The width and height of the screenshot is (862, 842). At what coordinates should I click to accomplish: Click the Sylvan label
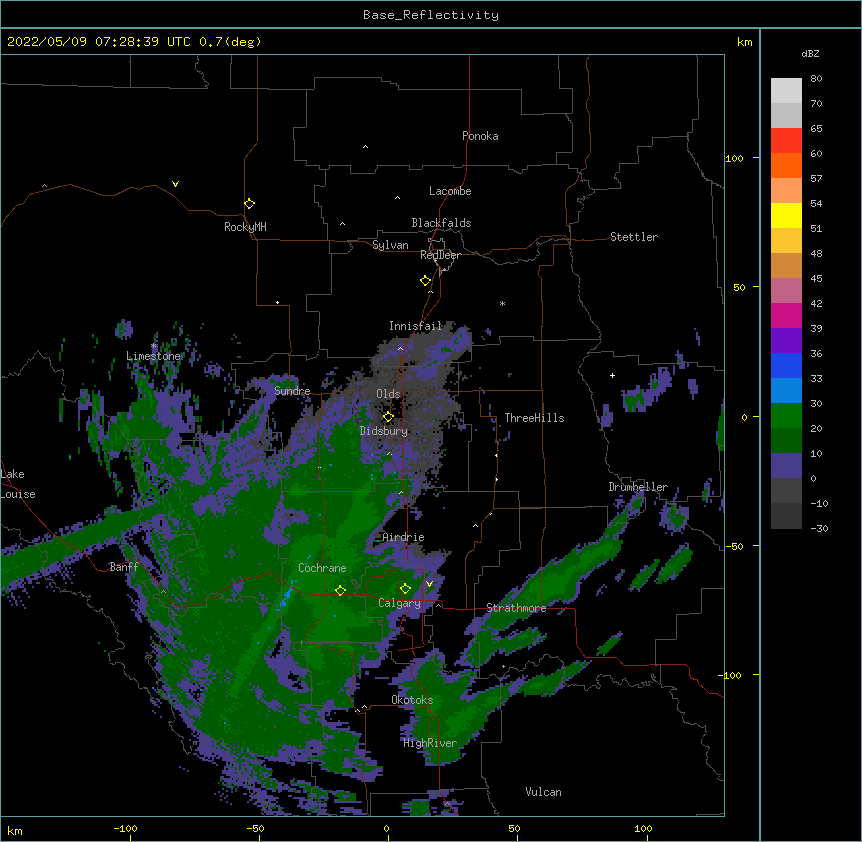[390, 245]
